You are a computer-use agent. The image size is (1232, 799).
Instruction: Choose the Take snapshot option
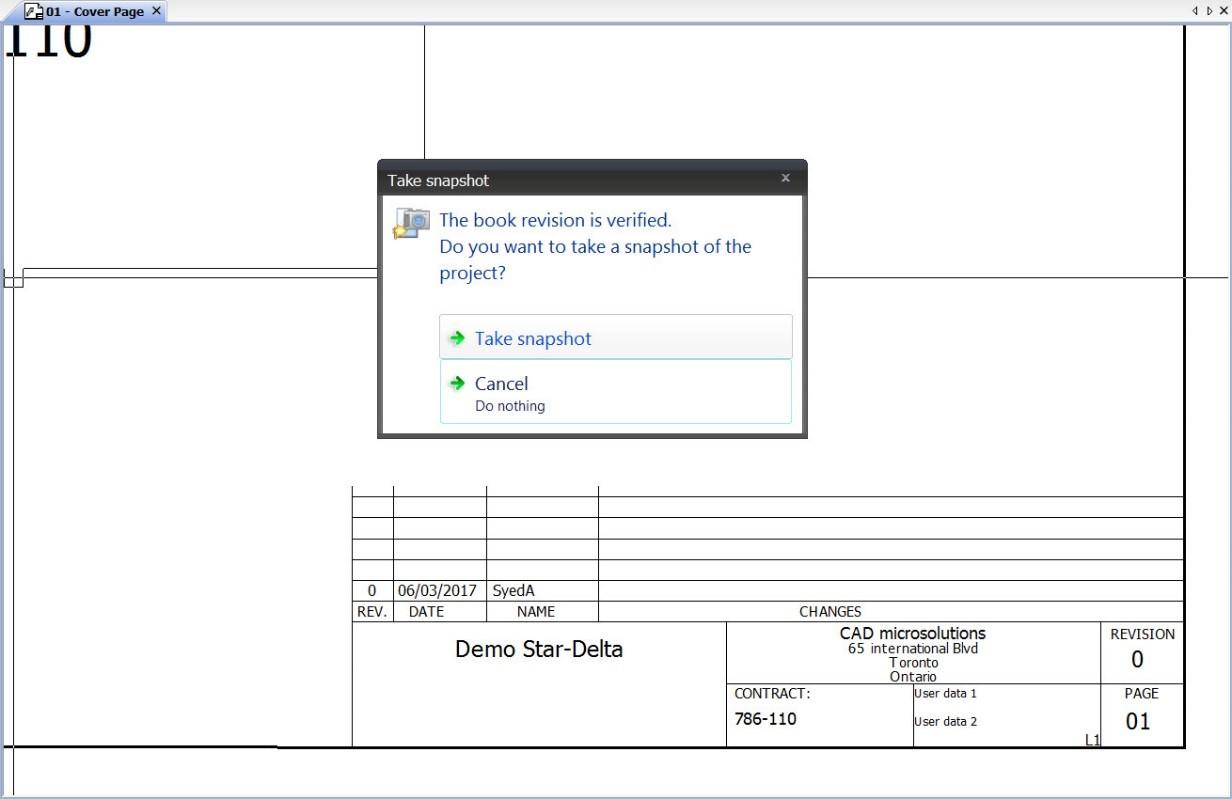pyautogui.click(x=616, y=337)
